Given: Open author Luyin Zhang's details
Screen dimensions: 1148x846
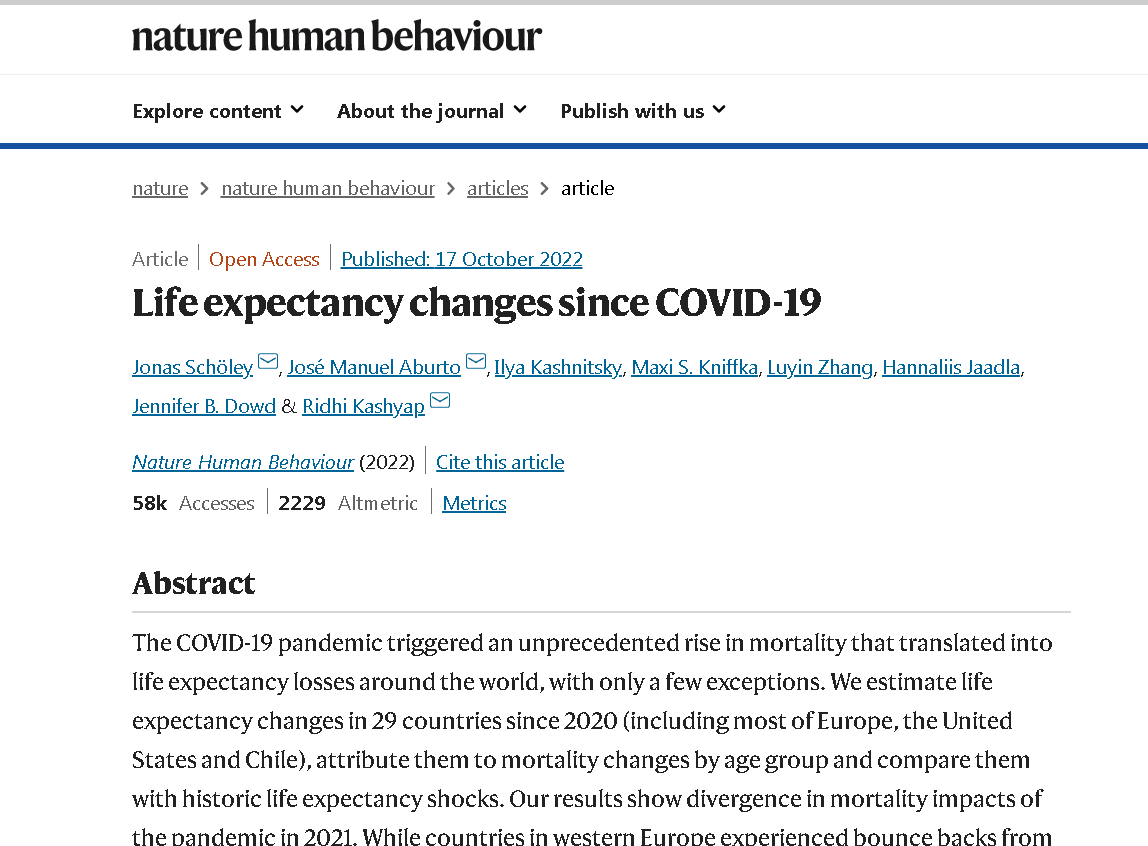Looking at the screenshot, I should 820,367.
